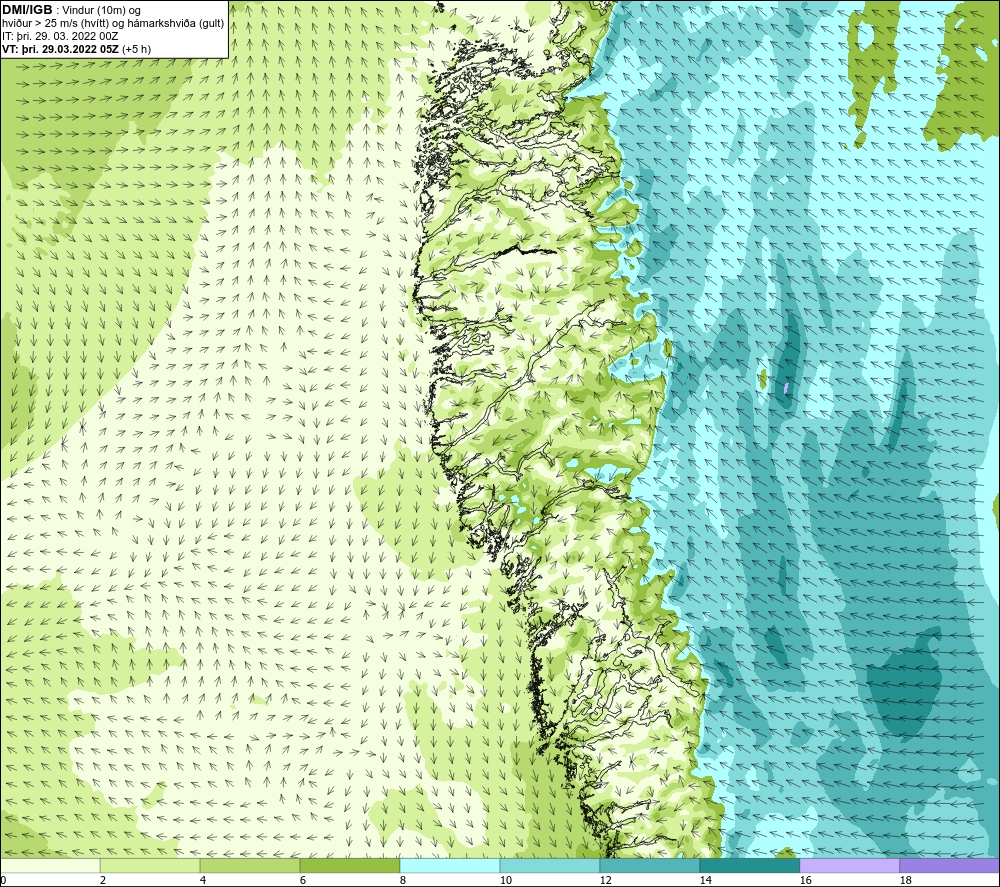Click the 'hviður > 25 m/s (hvítt)' description line
1000x887 pixels.
113,24
